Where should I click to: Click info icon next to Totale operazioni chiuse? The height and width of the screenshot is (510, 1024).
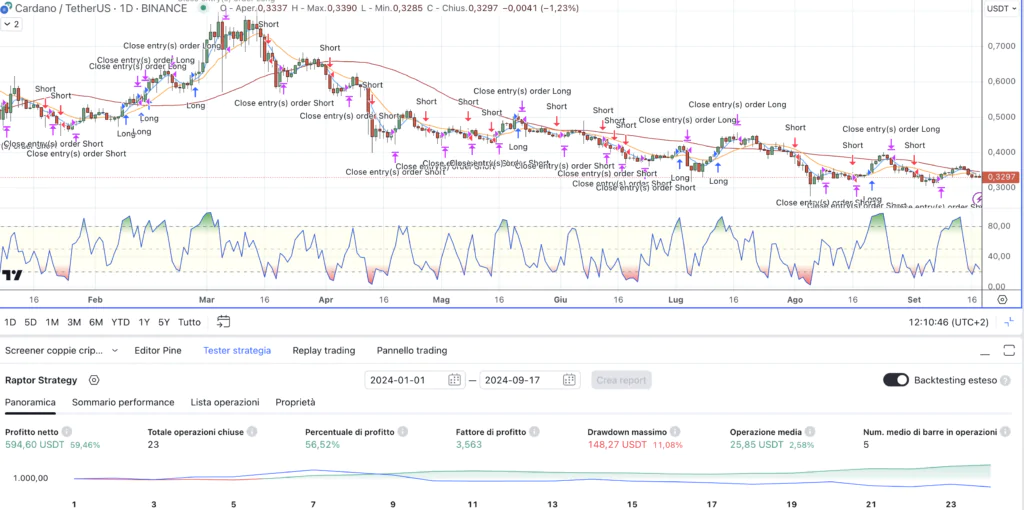click(252, 432)
